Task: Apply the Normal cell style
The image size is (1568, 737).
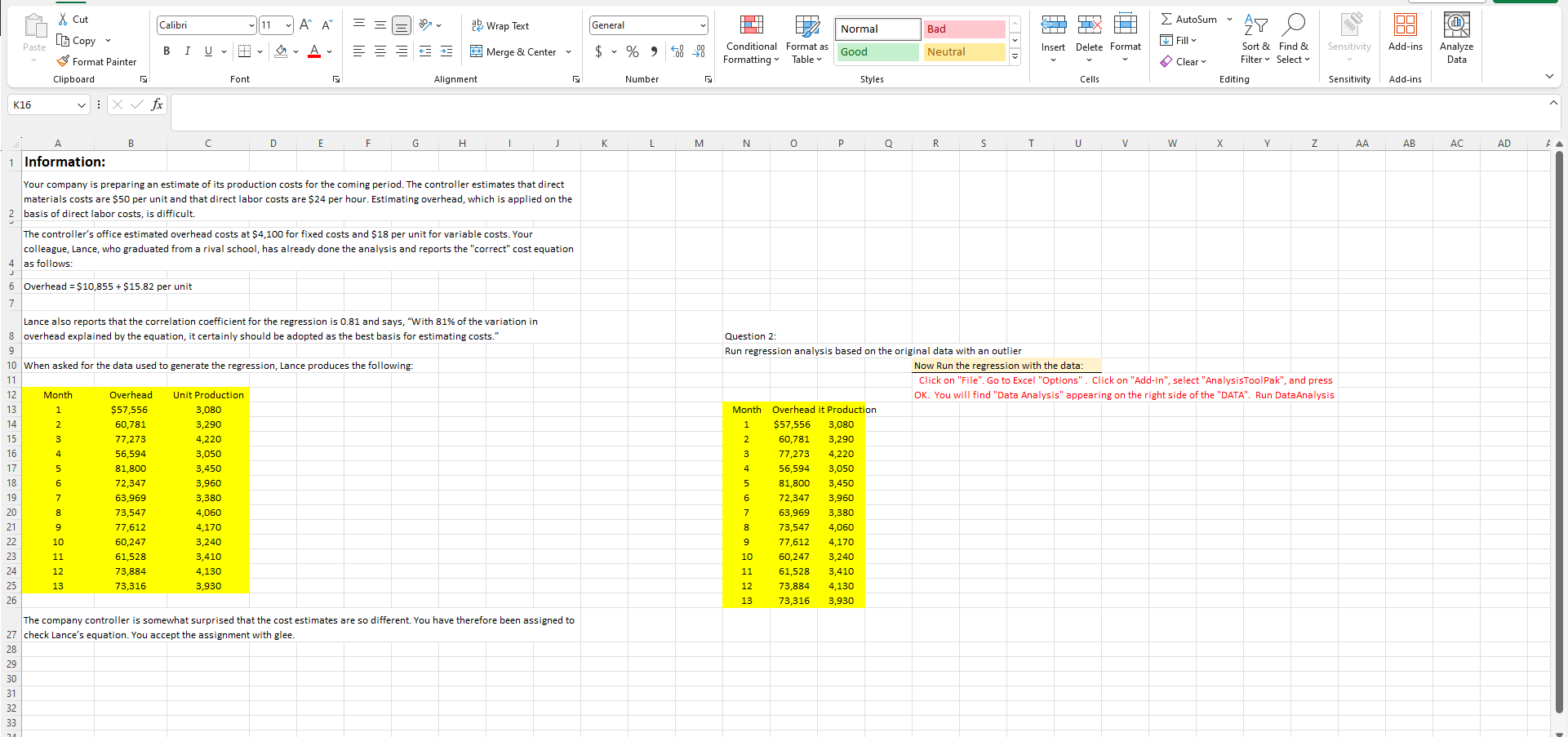Action: coord(878,29)
